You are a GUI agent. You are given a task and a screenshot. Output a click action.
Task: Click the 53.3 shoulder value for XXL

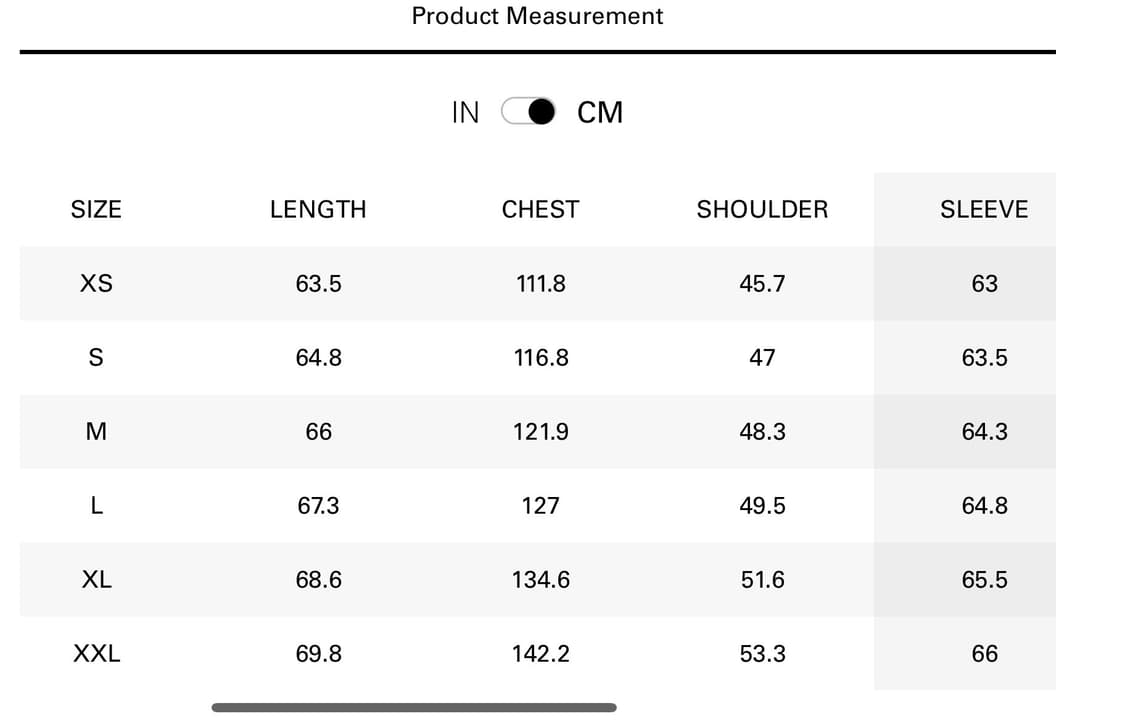(x=762, y=653)
